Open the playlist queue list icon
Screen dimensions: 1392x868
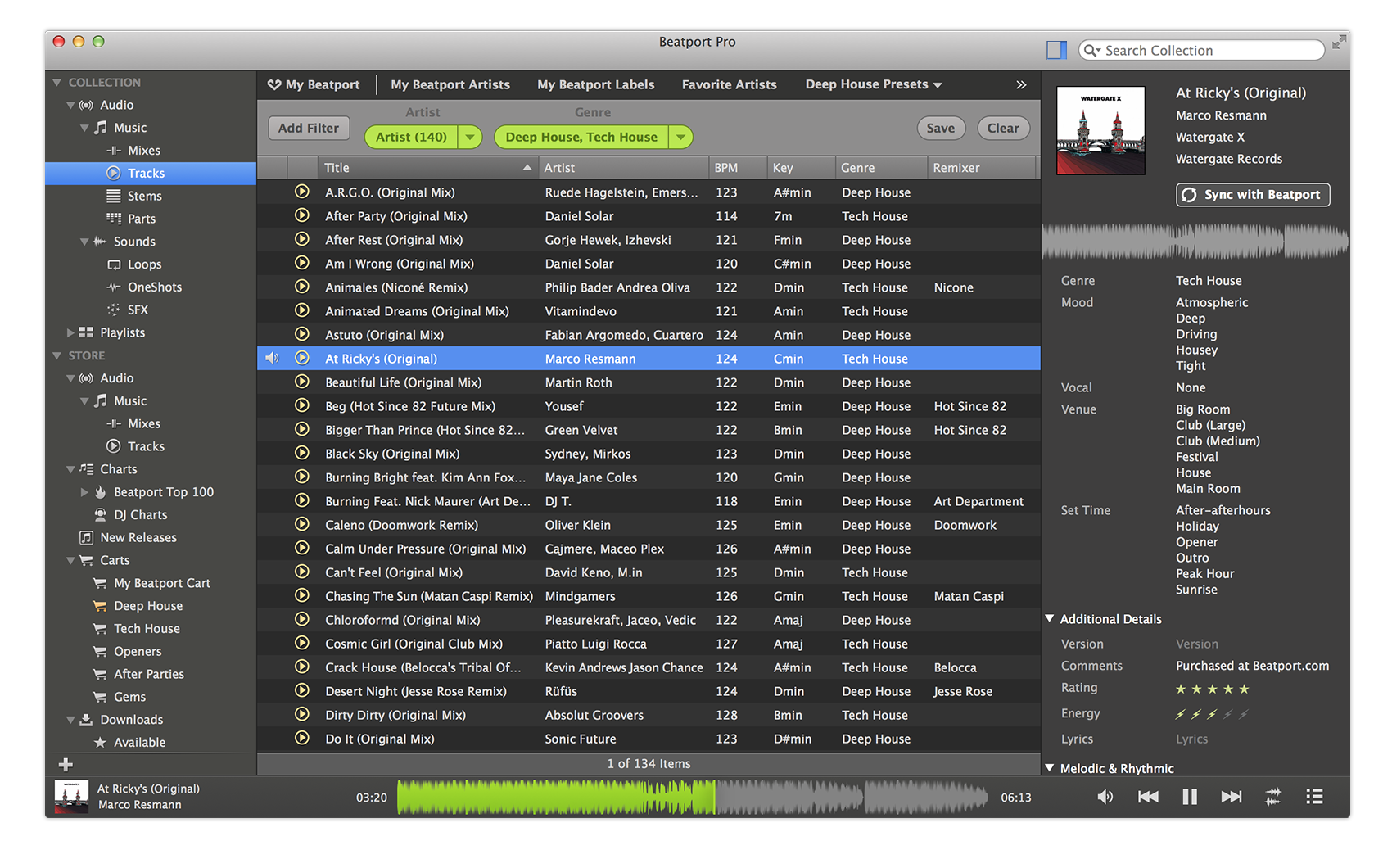pyautogui.click(x=1314, y=797)
